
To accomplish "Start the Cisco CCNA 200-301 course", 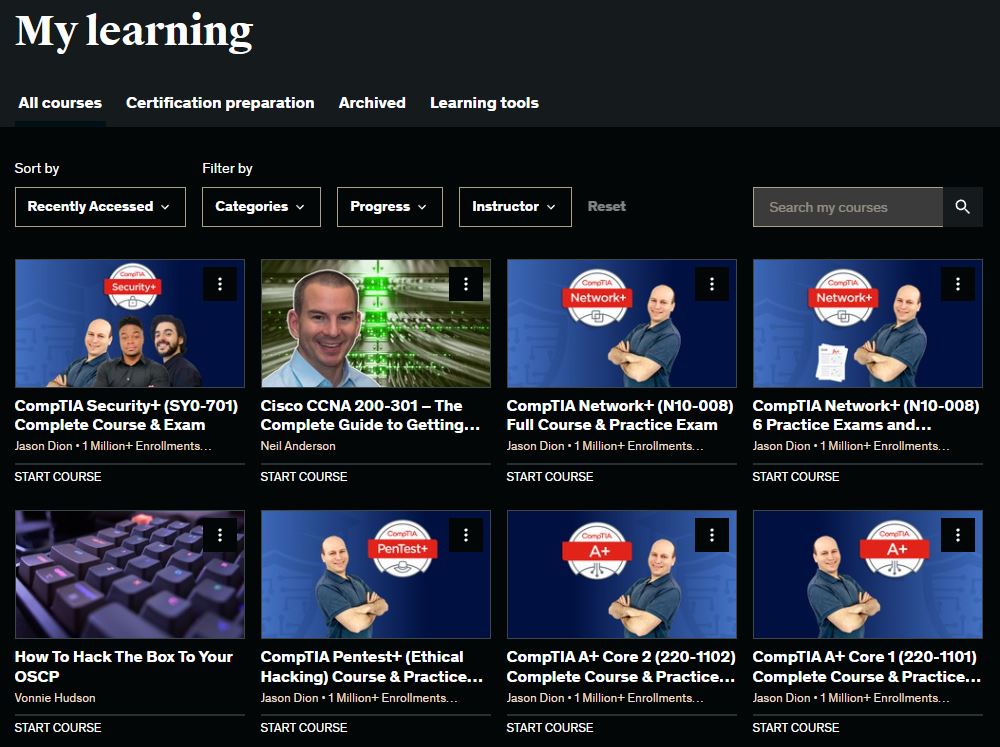I will [304, 477].
